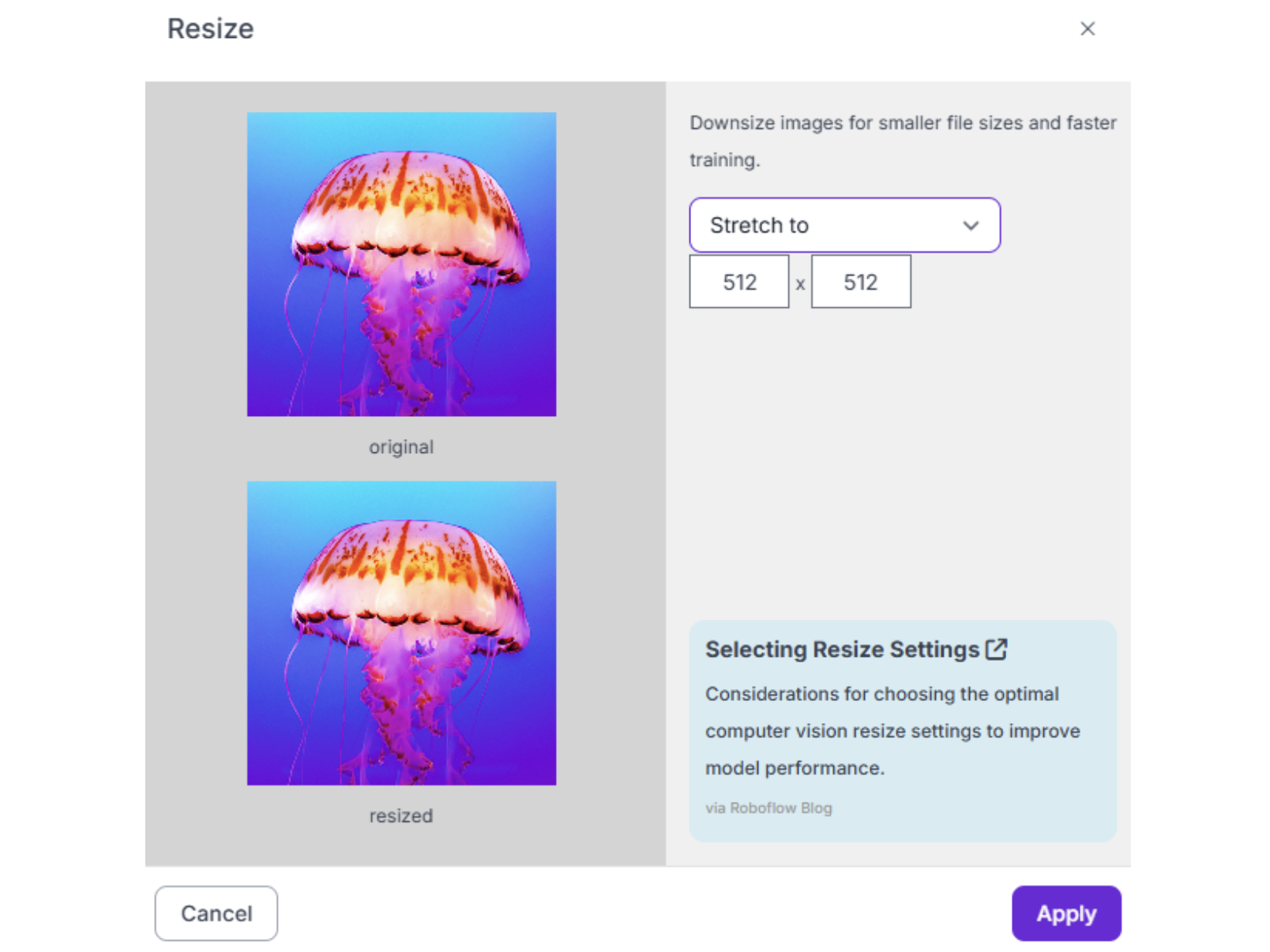This screenshot has height=952, width=1270.
Task: Click the 'resized' caption label
Action: 401,816
